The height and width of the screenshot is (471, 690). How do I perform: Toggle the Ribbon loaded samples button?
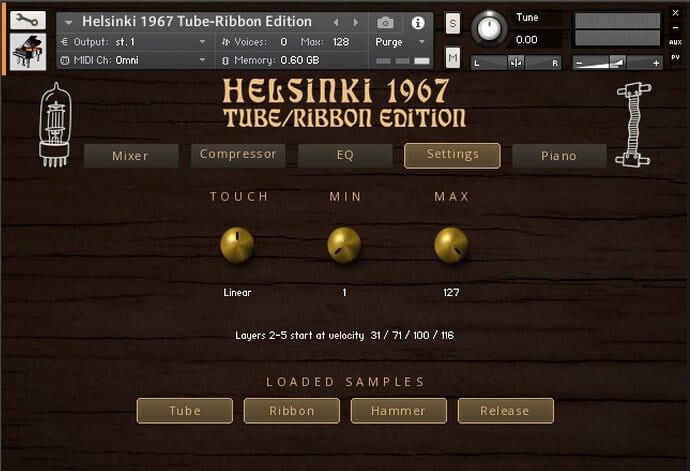point(292,411)
